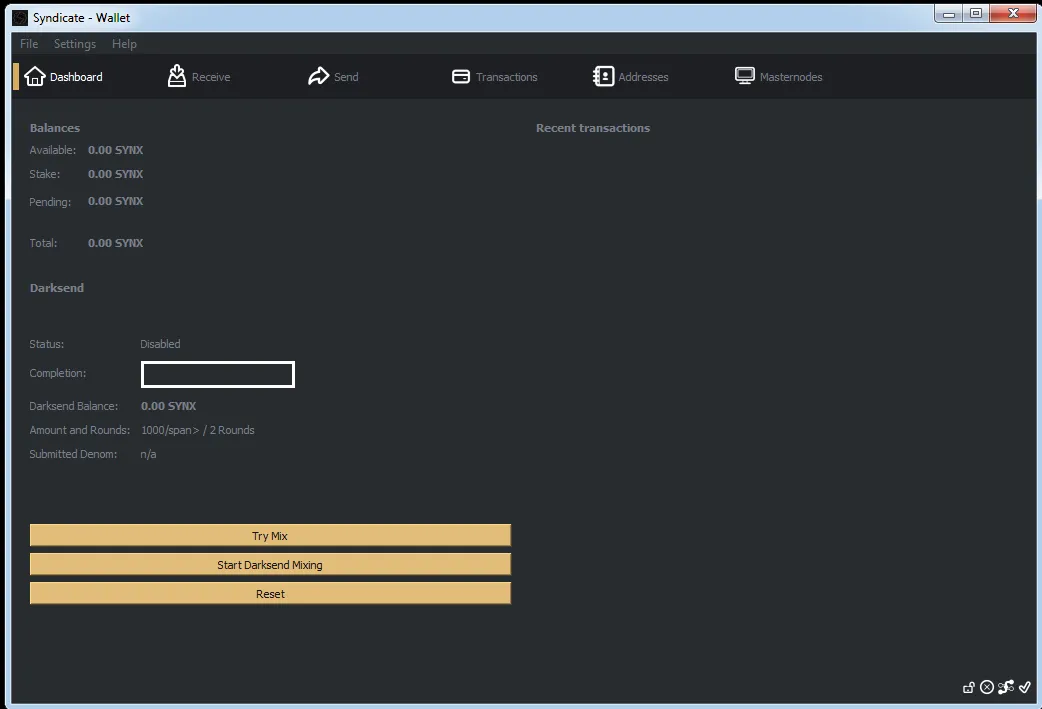Viewport: 1042px width, 709px height.
Task: Click the Darksend Completion progress bar
Action: pos(218,374)
